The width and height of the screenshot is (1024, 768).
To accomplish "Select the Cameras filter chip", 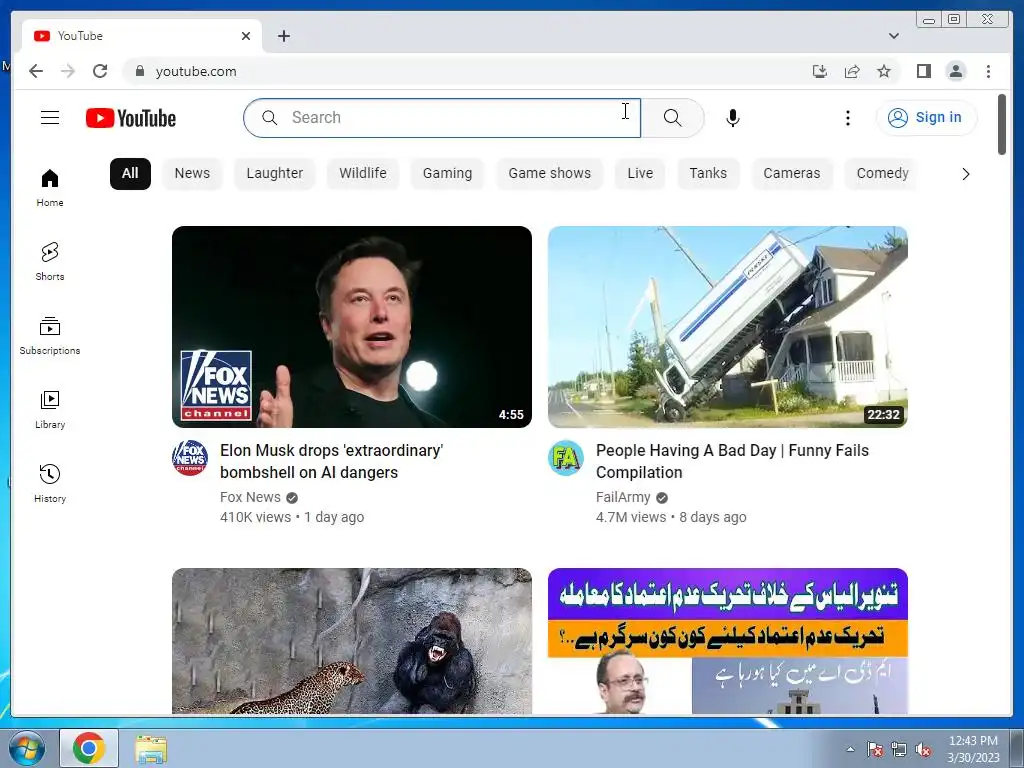I will click(x=792, y=174).
